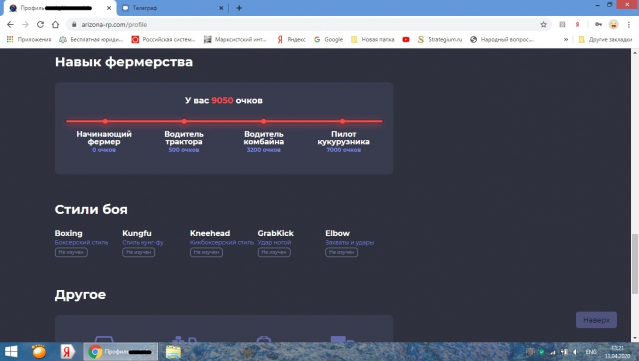
Task: Go back using the browser arrow
Action: click(x=10, y=24)
